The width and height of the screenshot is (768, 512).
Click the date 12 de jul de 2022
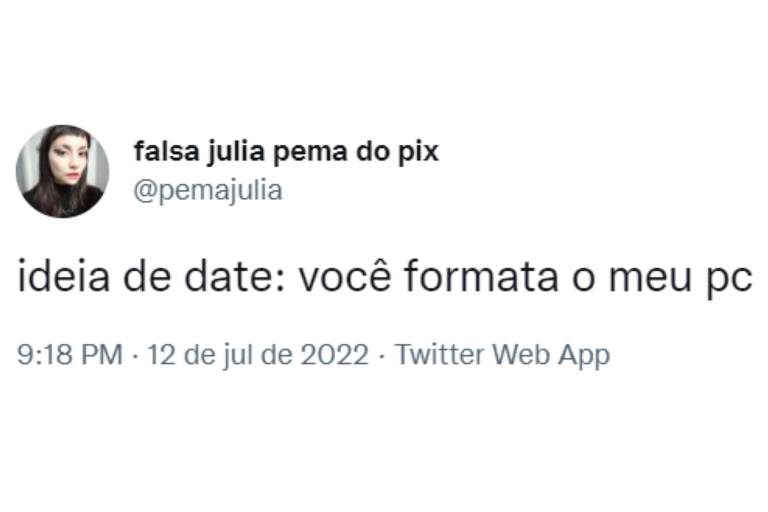coord(258,354)
